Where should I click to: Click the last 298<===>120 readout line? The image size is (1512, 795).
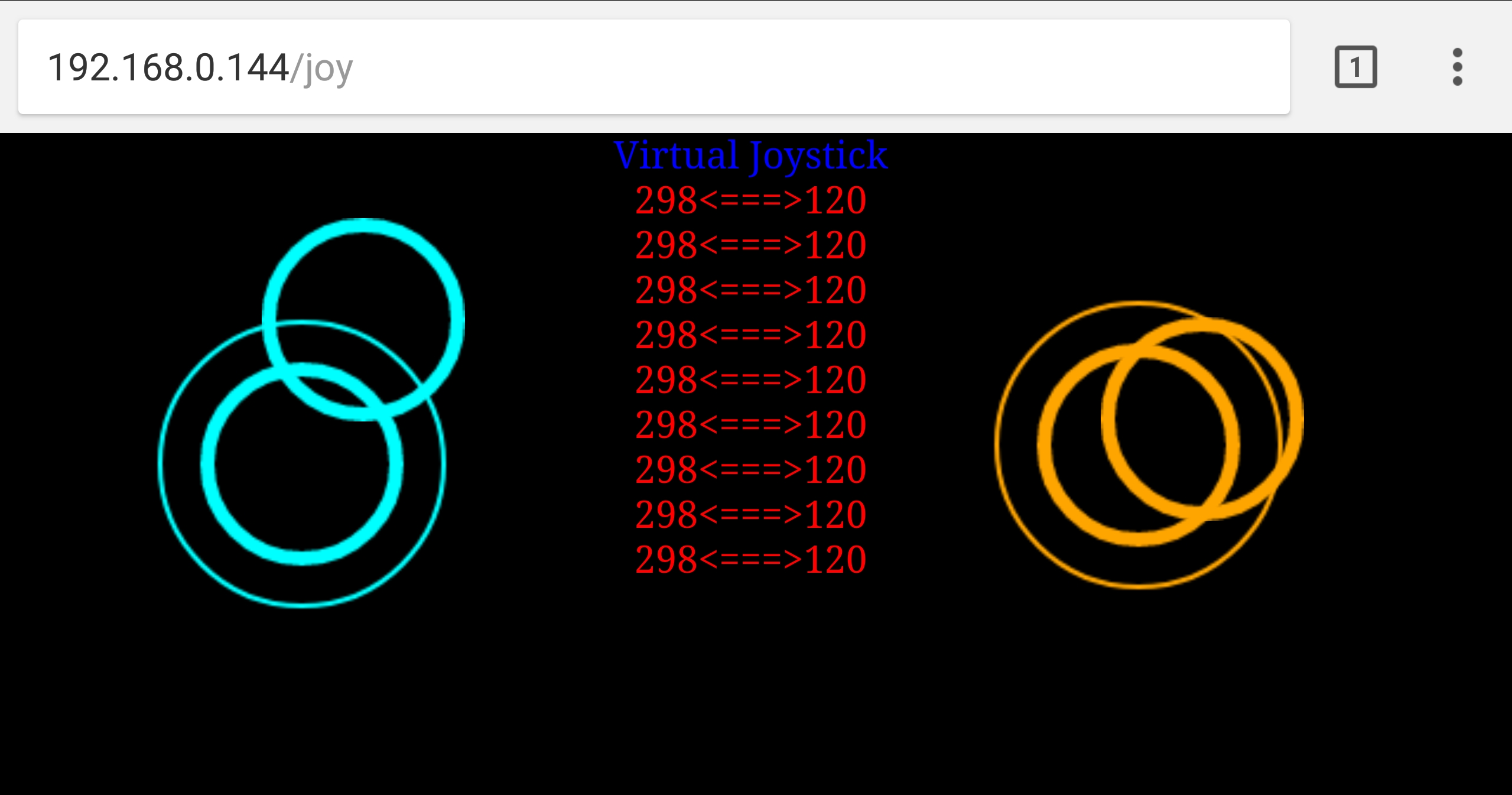click(x=750, y=560)
